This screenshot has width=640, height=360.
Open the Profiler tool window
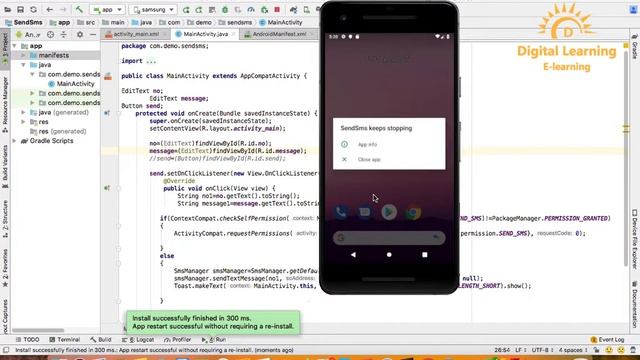[x=178, y=340]
